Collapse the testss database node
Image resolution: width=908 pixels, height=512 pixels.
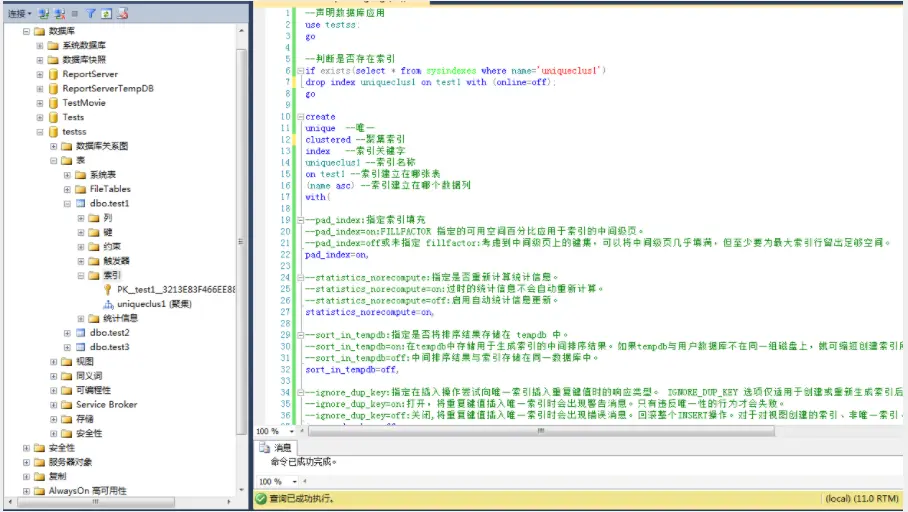tap(39, 132)
